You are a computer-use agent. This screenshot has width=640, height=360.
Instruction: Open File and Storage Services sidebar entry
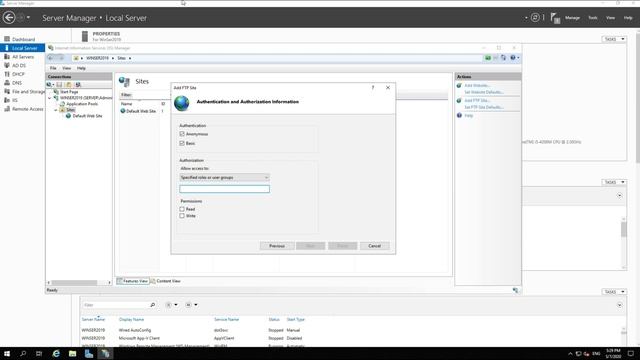(x=24, y=91)
